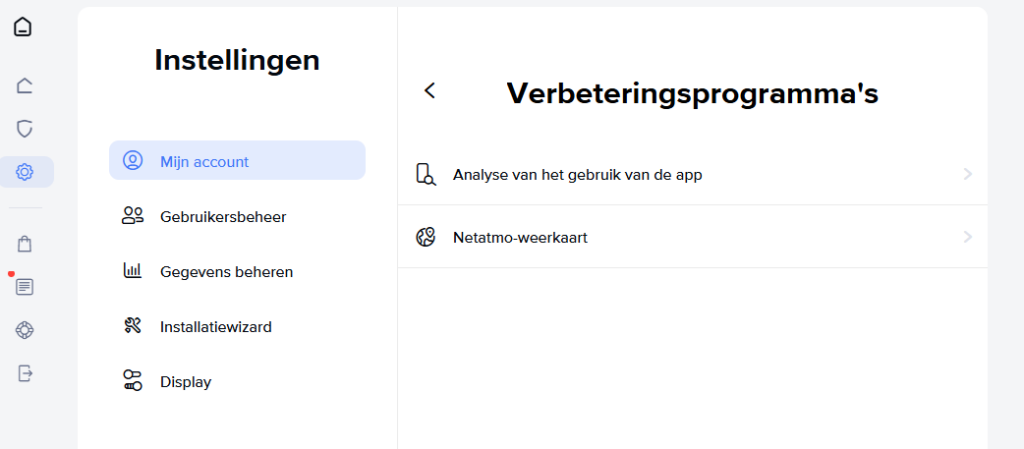The width and height of the screenshot is (1024, 449).
Task: Open the Installatiewizard
Action: 215,326
